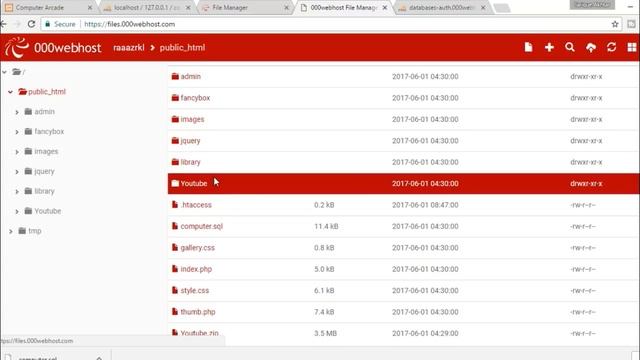Go back with browser arrow
640x360 pixels.
4,24
